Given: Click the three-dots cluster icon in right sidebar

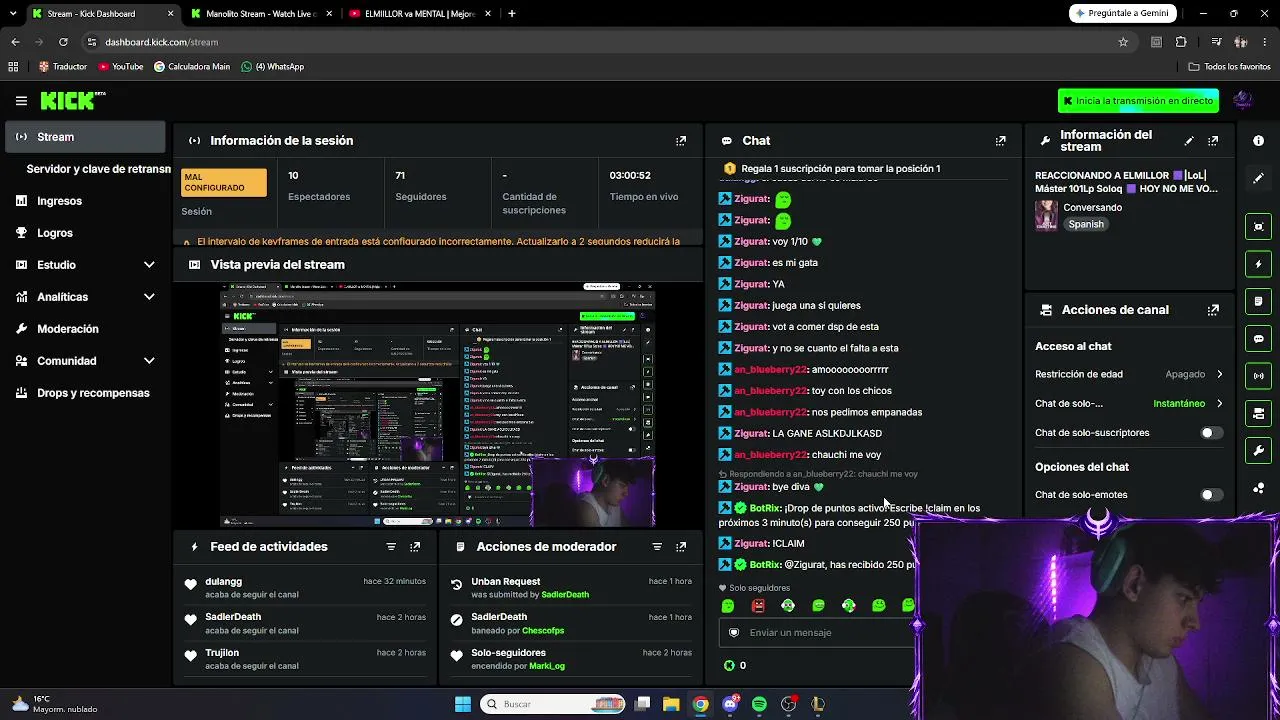Looking at the screenshot, I should point(1259,488).
